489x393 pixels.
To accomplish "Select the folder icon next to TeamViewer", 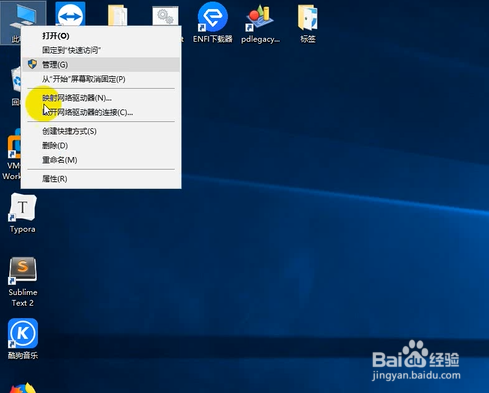I will tap(117, 15).
